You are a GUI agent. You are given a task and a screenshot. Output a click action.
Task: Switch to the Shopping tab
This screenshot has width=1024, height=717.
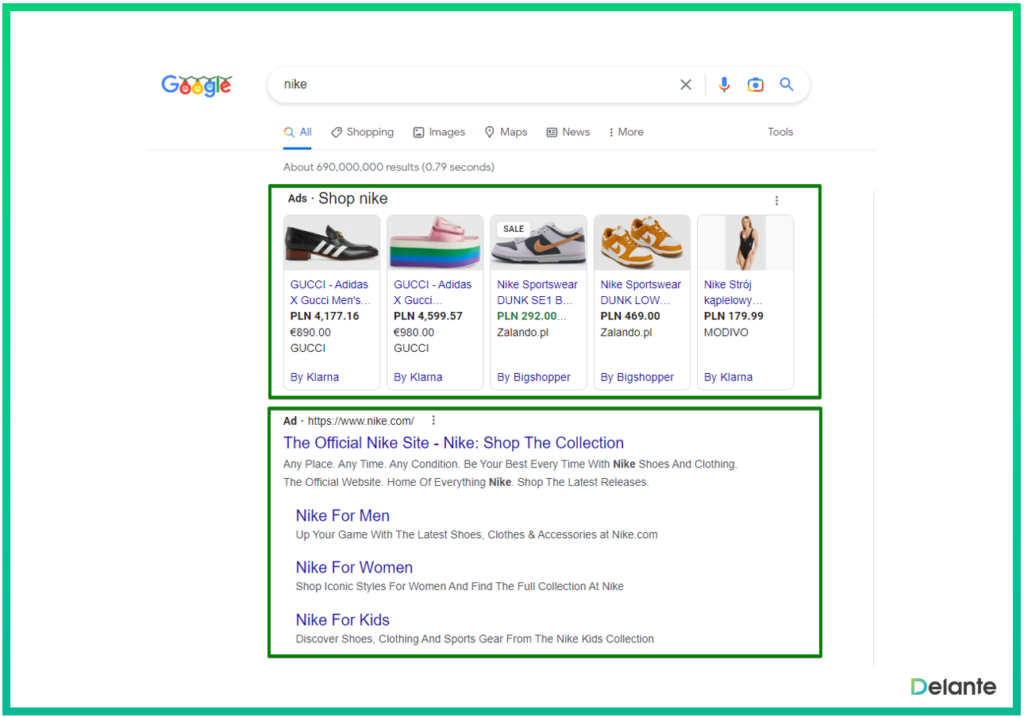362,132
